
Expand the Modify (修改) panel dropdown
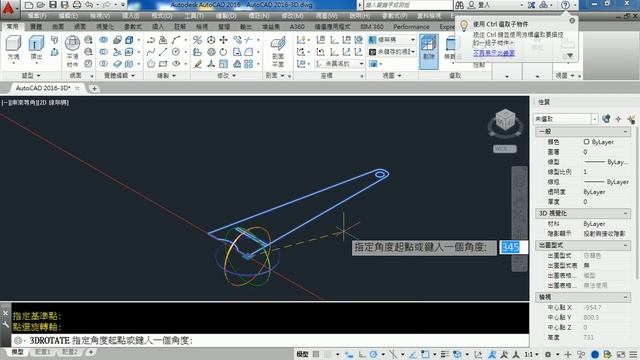(x=226, y=76)
